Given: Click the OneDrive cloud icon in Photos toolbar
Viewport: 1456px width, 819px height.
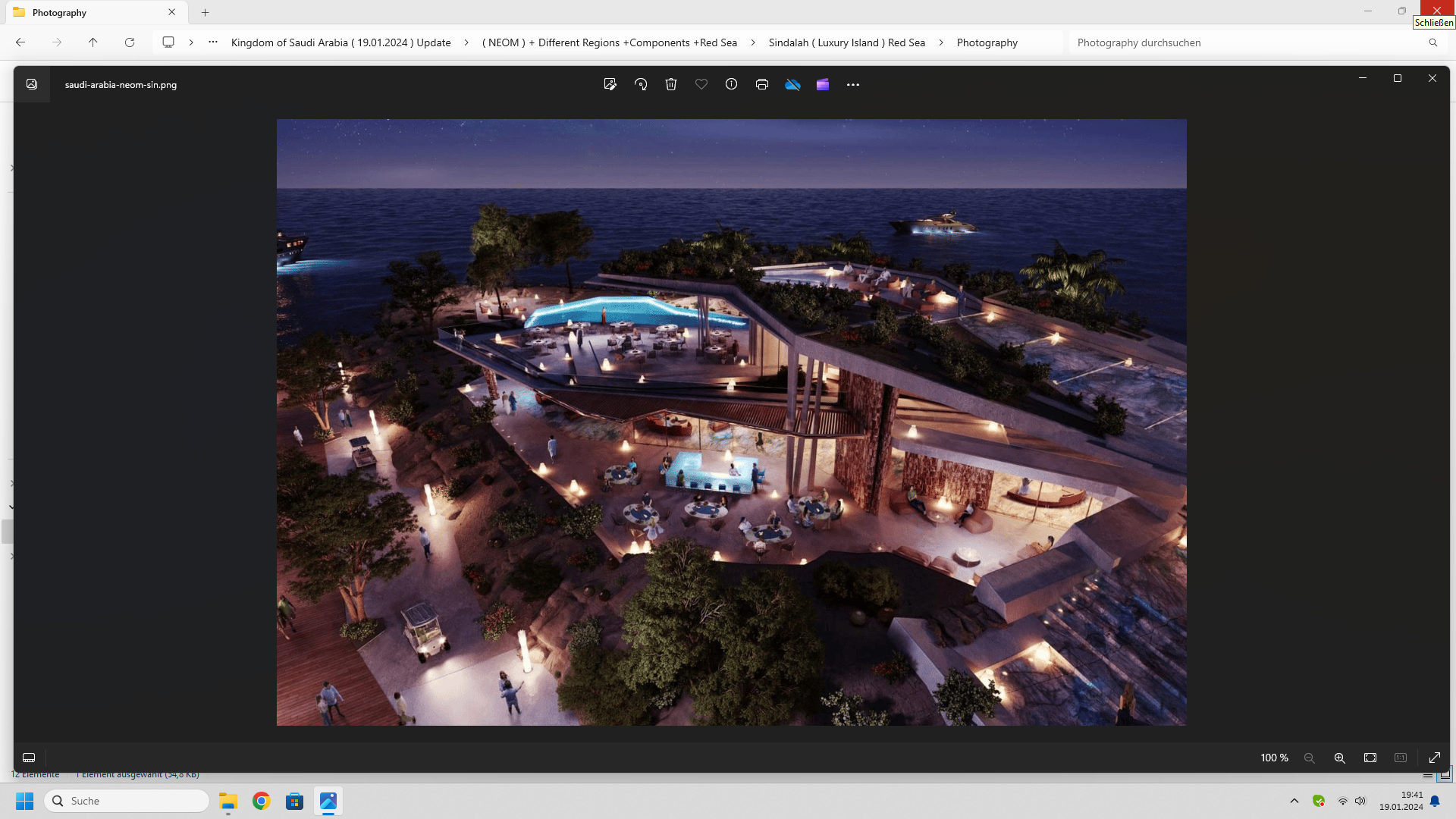Looking at the screenshot, I should coord(792,84).
